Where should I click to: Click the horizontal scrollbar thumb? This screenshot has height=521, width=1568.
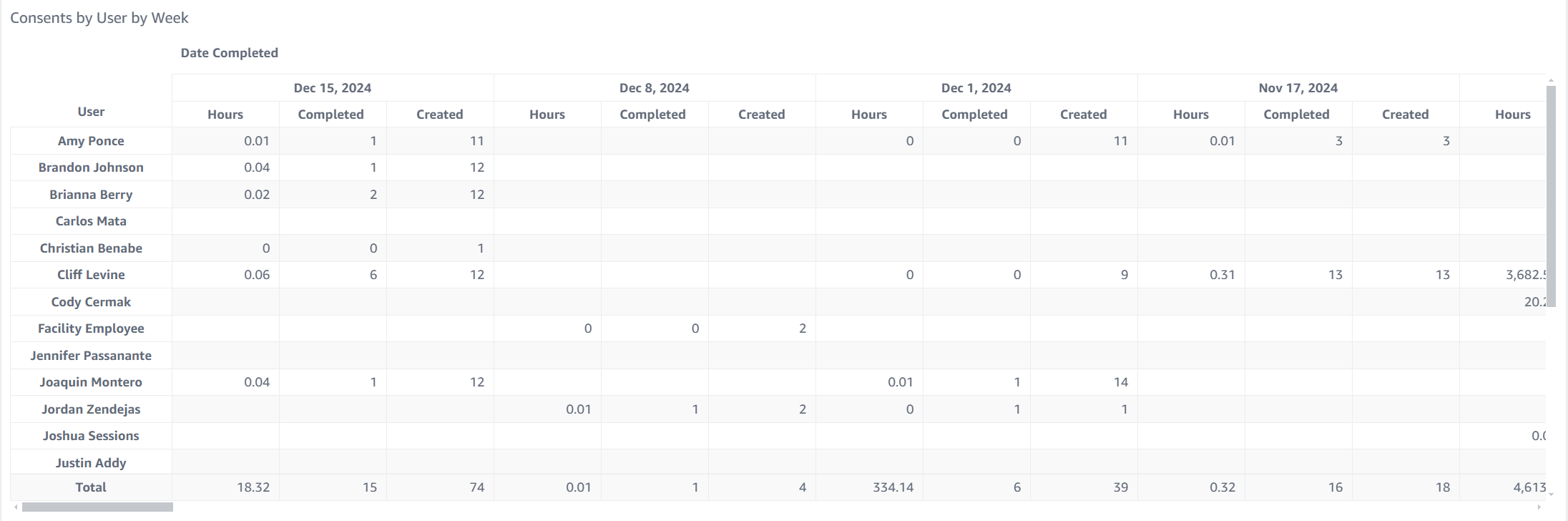(x=97, y=507)
